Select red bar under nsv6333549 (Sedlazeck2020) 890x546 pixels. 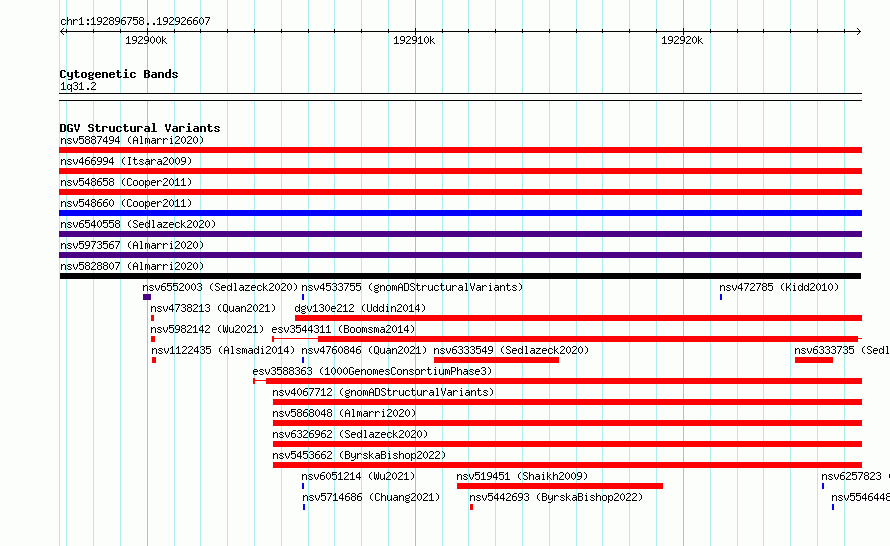[496, 360]
